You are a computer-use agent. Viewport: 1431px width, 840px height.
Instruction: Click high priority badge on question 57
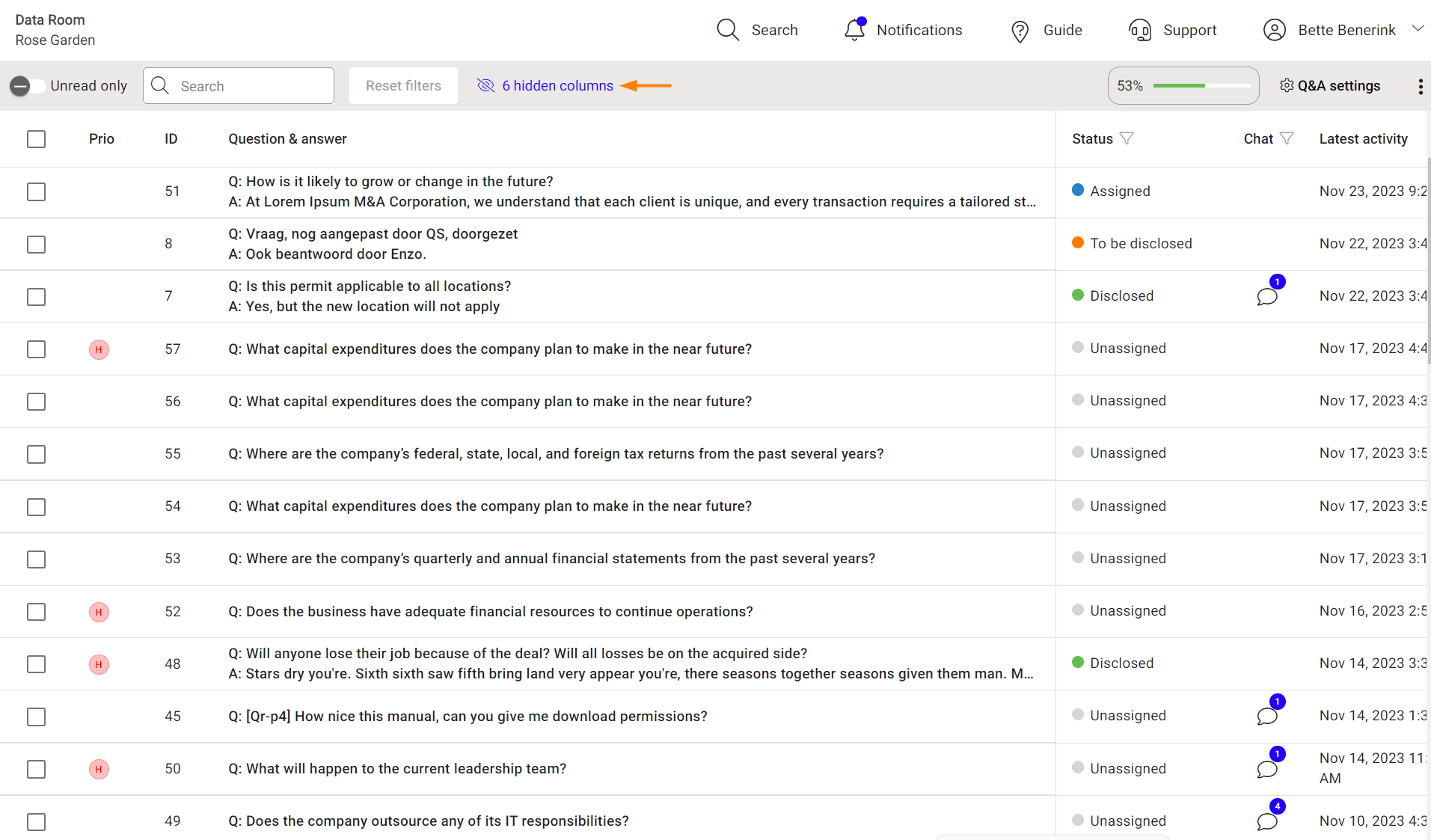99,349
